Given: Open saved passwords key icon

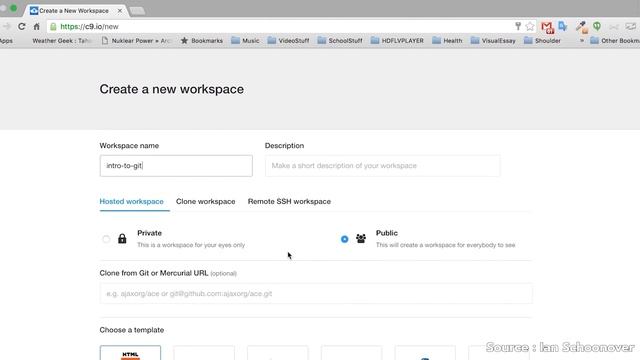Looking at the screenshot, I should click(518, 27).
